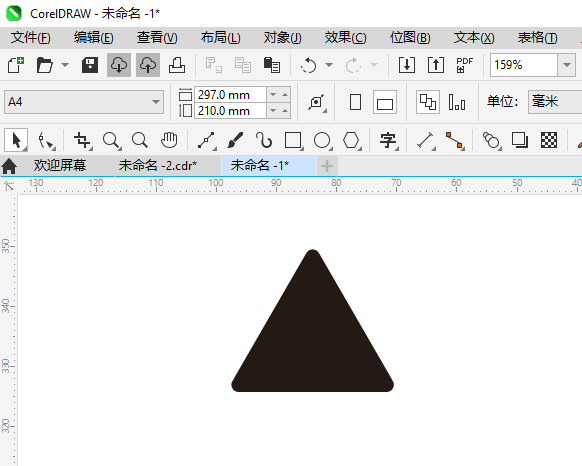Select the Drop shadow tool

(x=520, y=140)
